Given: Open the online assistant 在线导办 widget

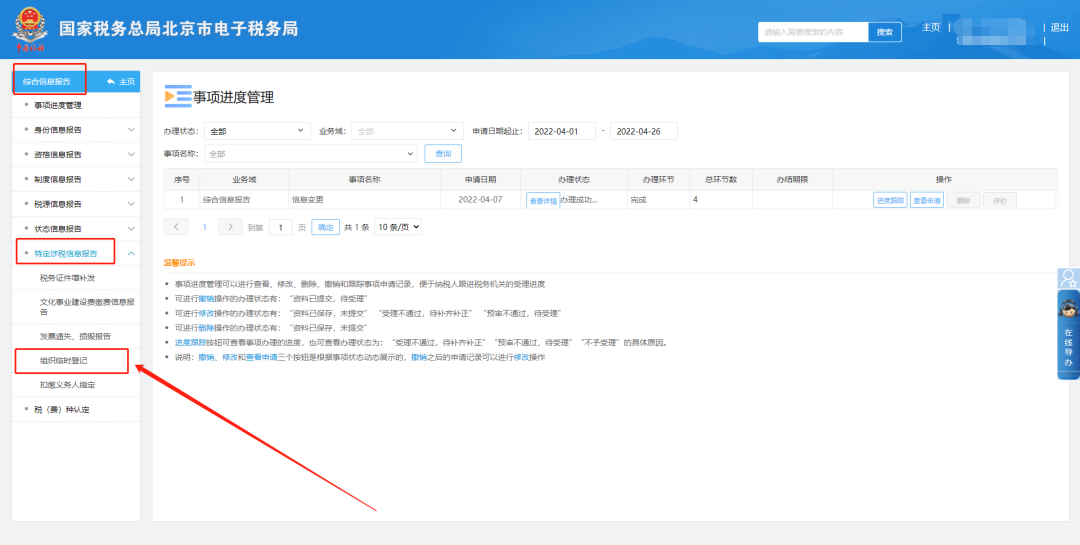Looking at the screenshot, I should coord(1068,334).
